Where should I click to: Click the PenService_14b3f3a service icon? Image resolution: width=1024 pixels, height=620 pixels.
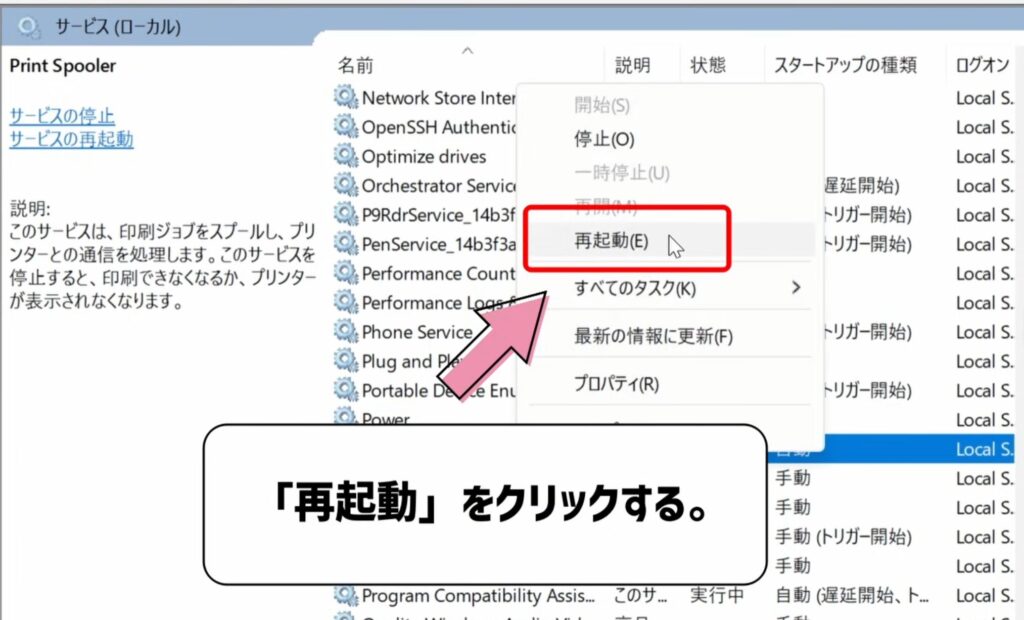click(x=342, y=244)
